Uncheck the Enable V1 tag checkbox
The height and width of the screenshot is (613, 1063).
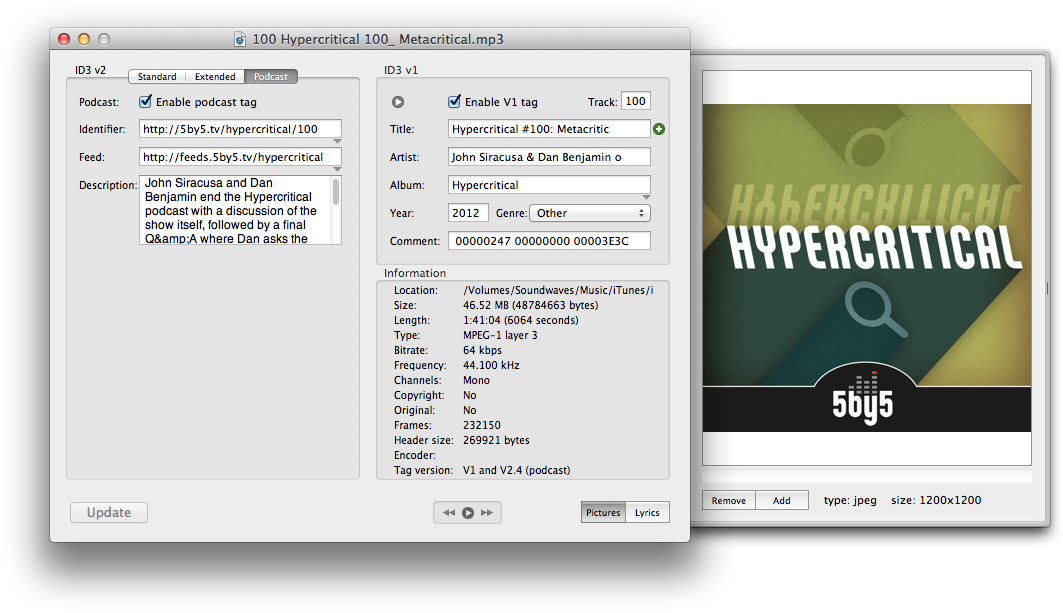(x=454, y=102)
